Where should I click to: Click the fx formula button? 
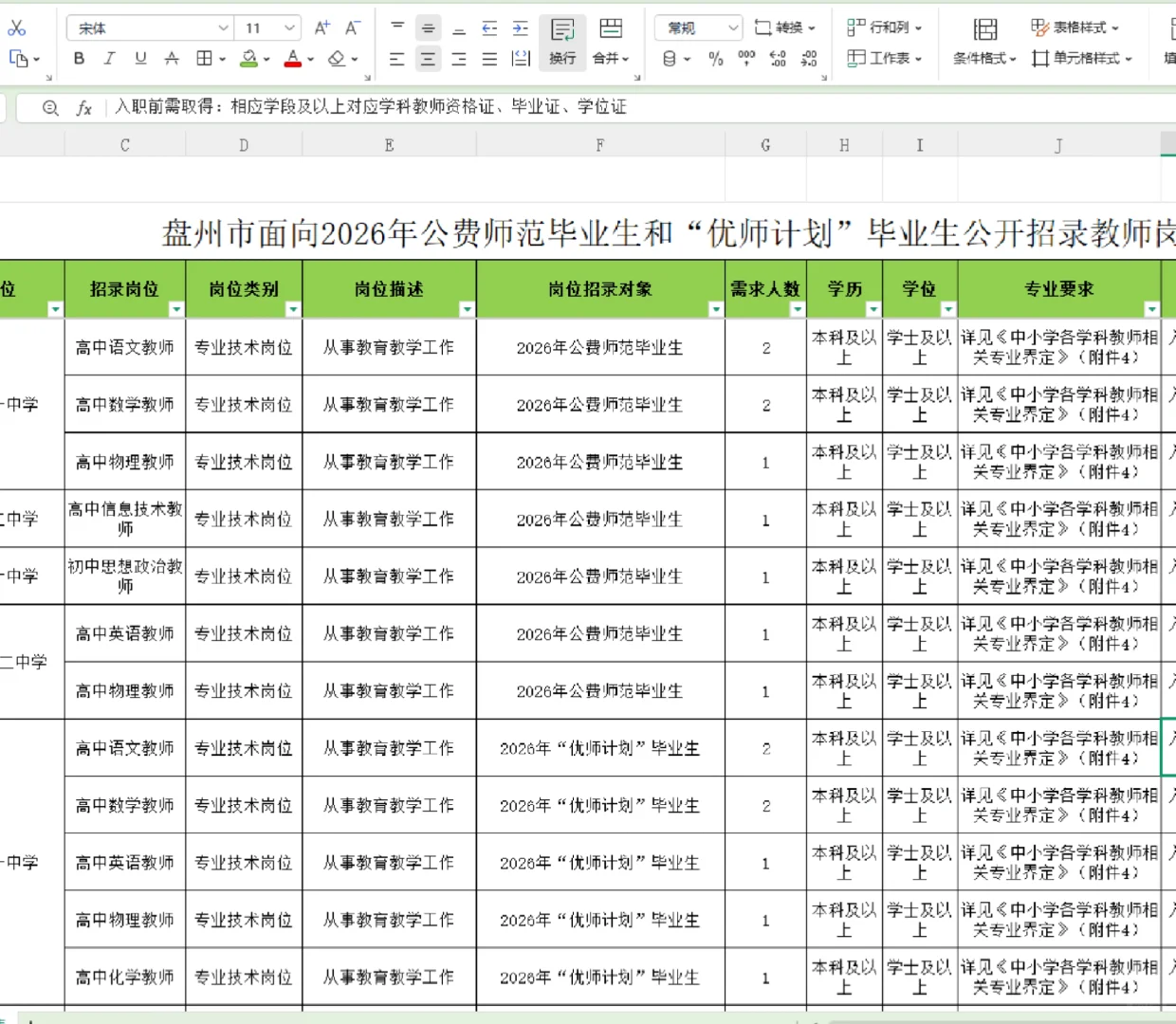point(84,107)
